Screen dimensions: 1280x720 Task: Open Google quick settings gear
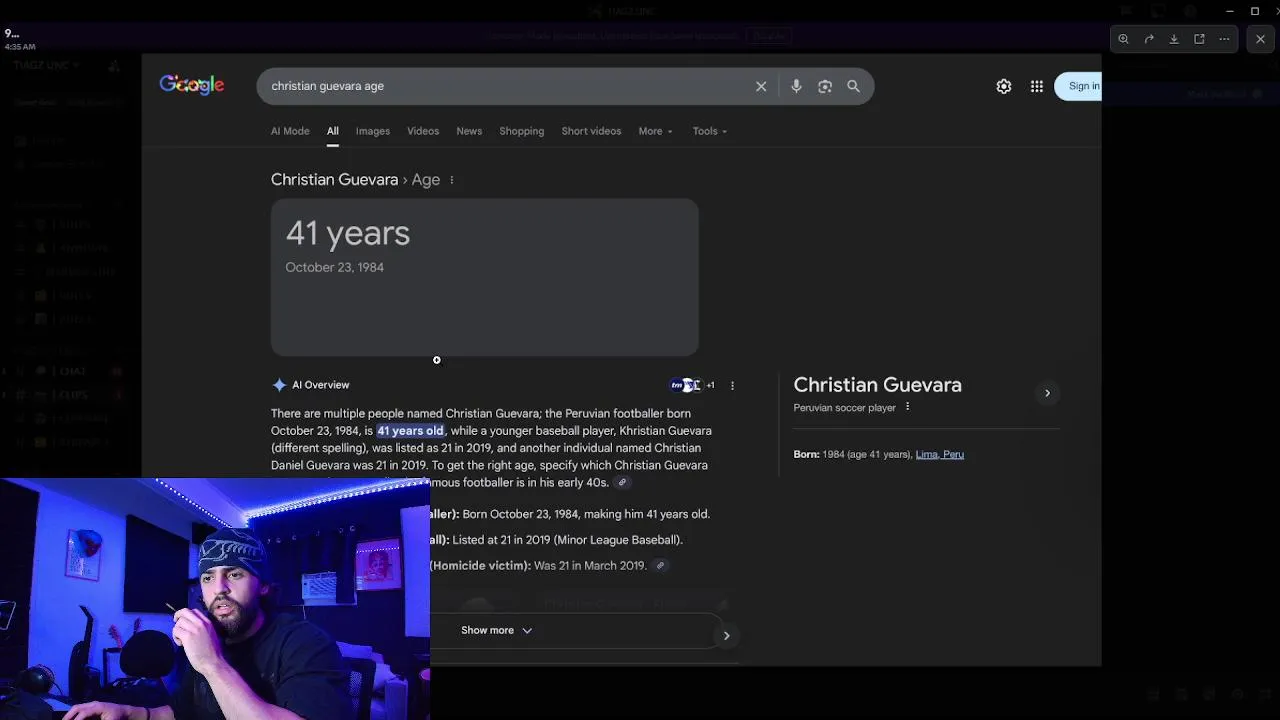click(x=1004, y=86)
